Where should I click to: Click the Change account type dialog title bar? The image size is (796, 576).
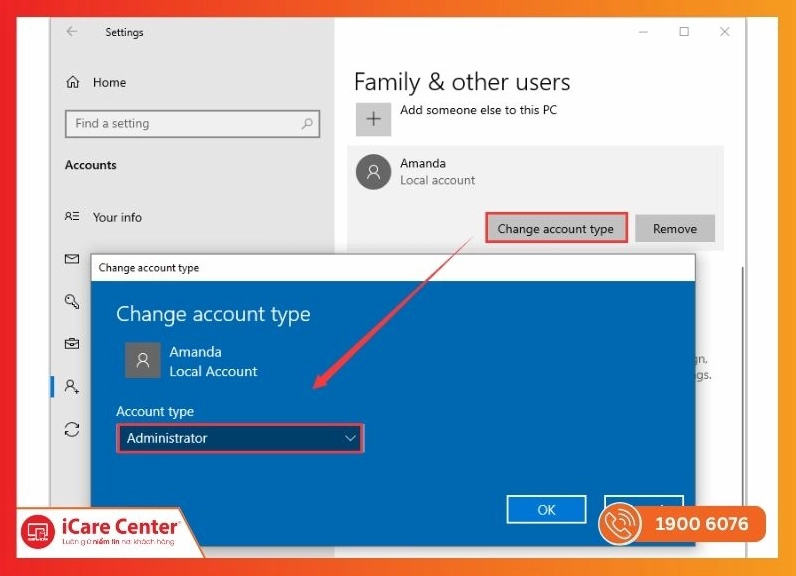click(x=393, y=268)
